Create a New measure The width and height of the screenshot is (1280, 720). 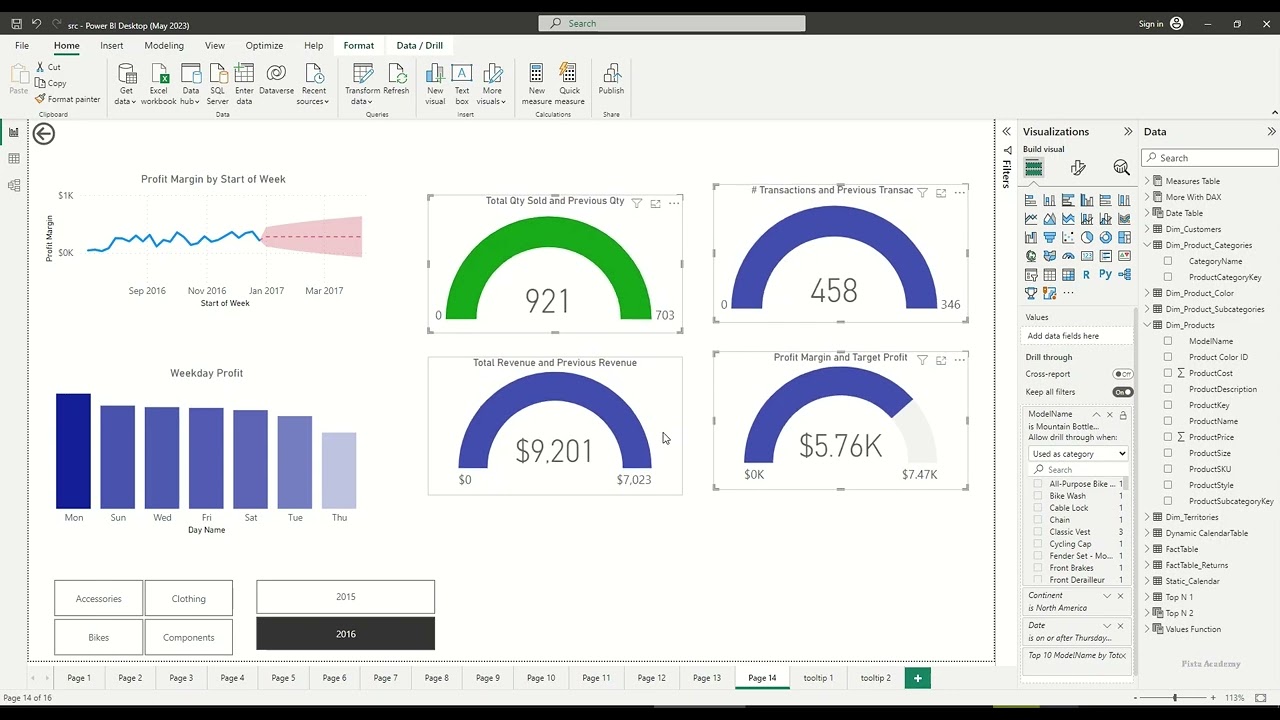tap(536, 84)
